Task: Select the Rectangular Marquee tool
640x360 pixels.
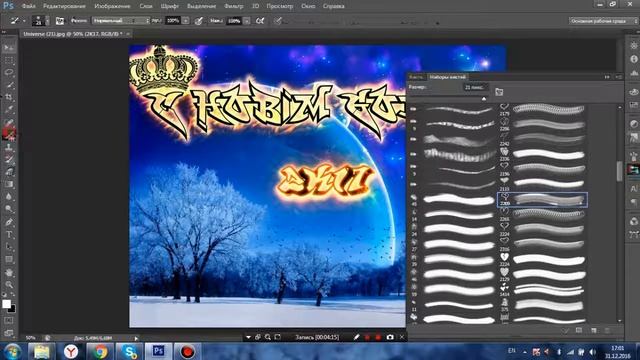Action: click(x=9, y=60)
